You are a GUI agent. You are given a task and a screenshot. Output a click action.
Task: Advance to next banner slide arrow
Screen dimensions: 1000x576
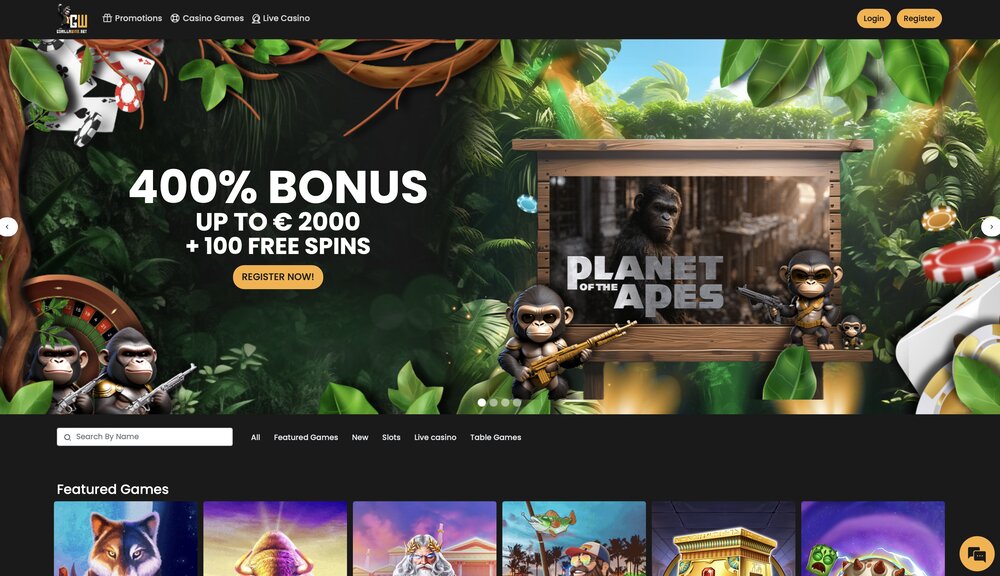coord(991,227)
